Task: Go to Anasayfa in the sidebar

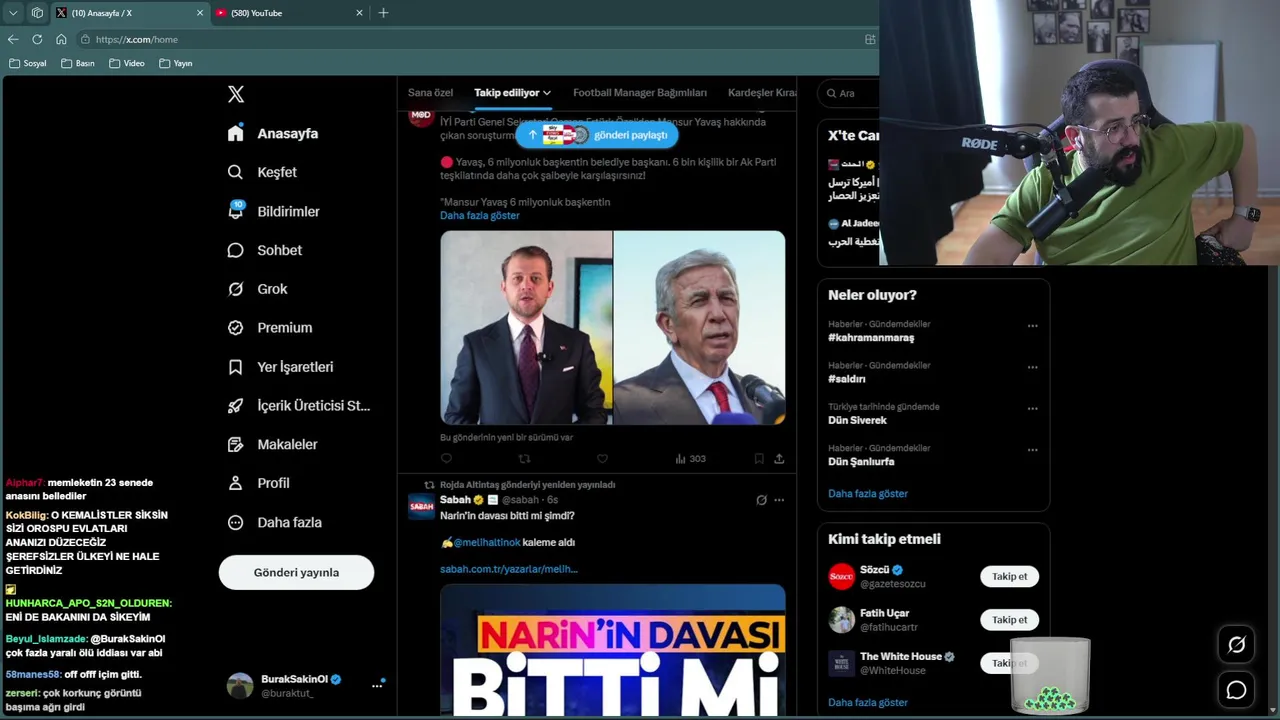Action: [273, 133]
